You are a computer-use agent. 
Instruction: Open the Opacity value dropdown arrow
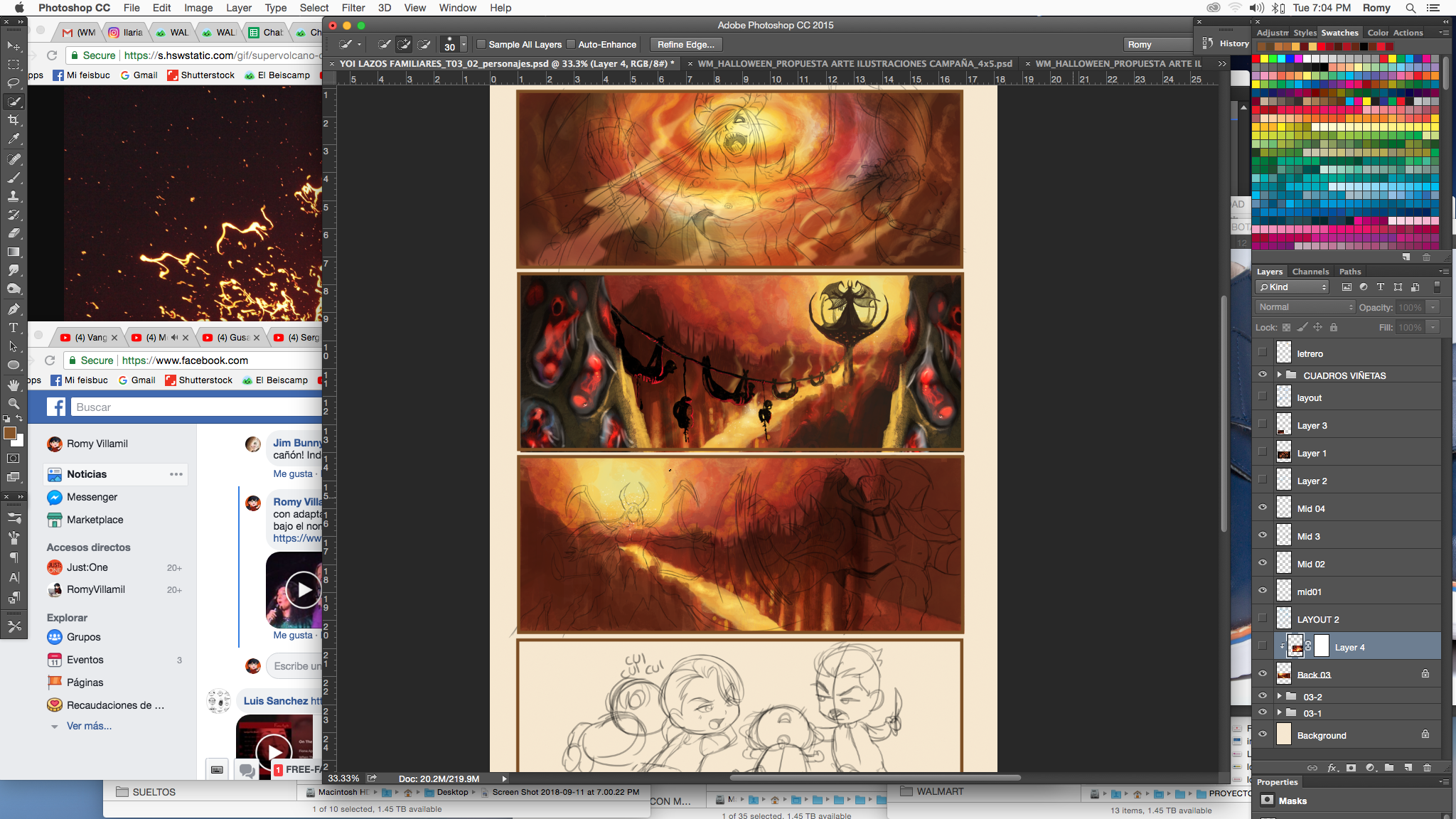[1433, 307]
